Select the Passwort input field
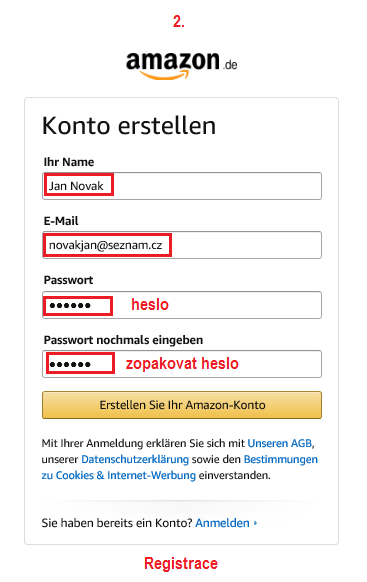The width and height of the screenshot is (367, 582). (182, 305)
